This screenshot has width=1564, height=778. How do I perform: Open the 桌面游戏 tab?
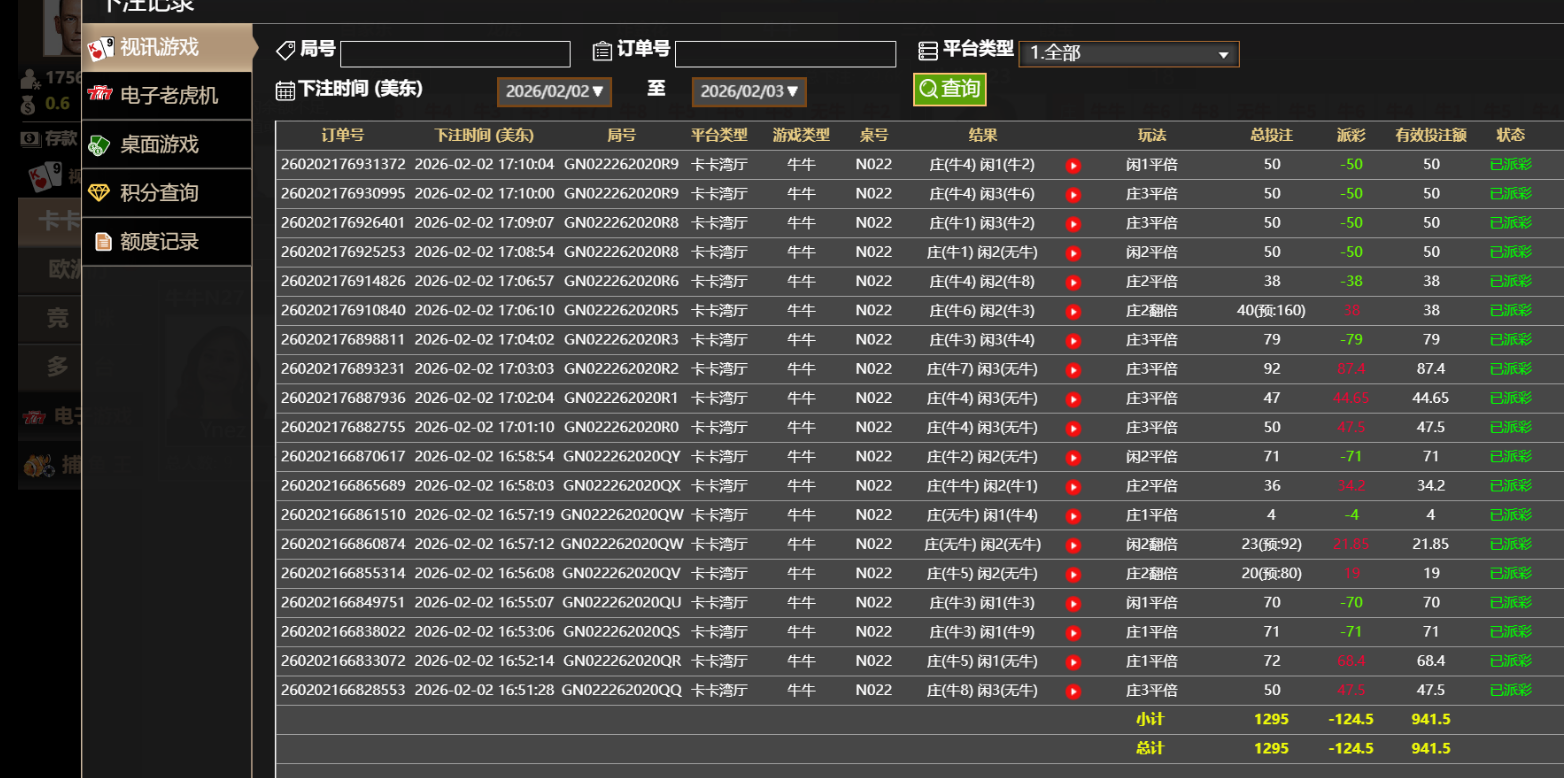pyautogui.click(x=159, y=145)
